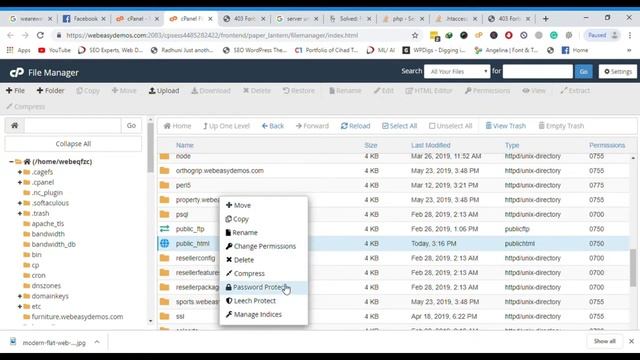Expand the .softaculous folder
640x360 pixels.
[20, 203]
